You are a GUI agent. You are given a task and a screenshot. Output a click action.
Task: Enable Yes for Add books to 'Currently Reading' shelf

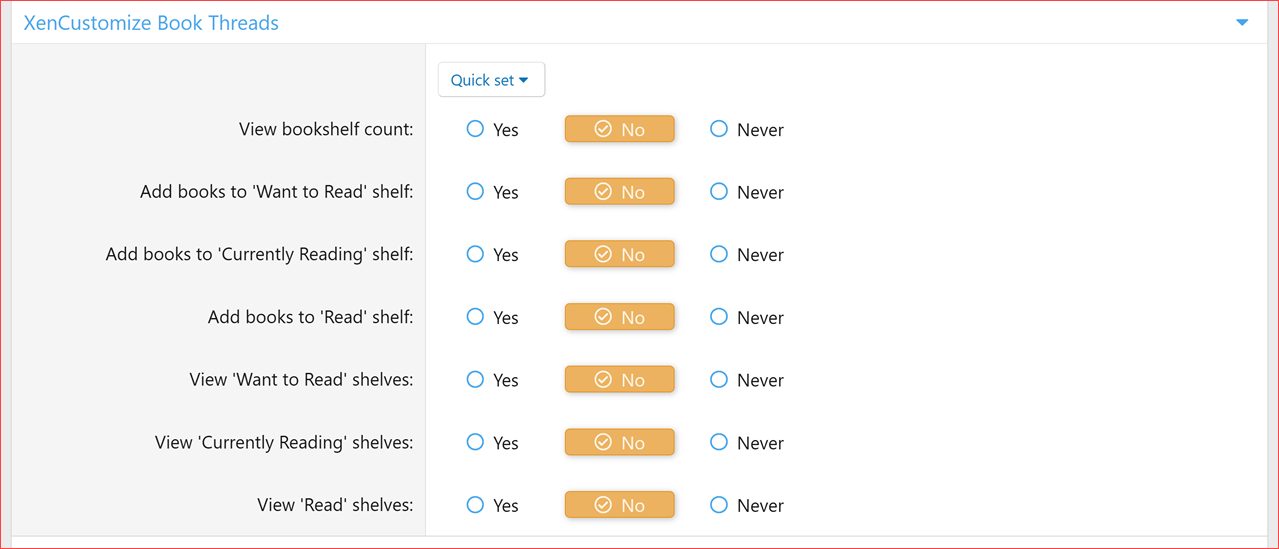pyautogui.click(x=475, y=254)
